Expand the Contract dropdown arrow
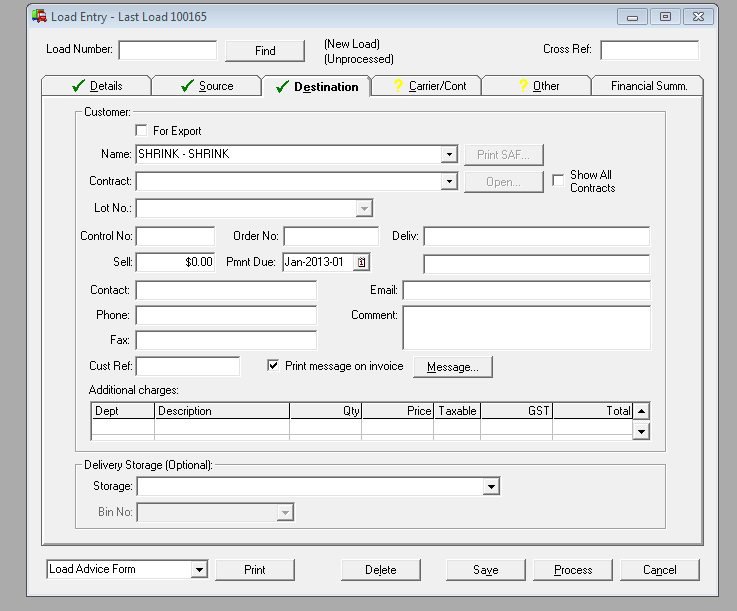This screenshot has width=737, height=611. [x=449, y=181]
